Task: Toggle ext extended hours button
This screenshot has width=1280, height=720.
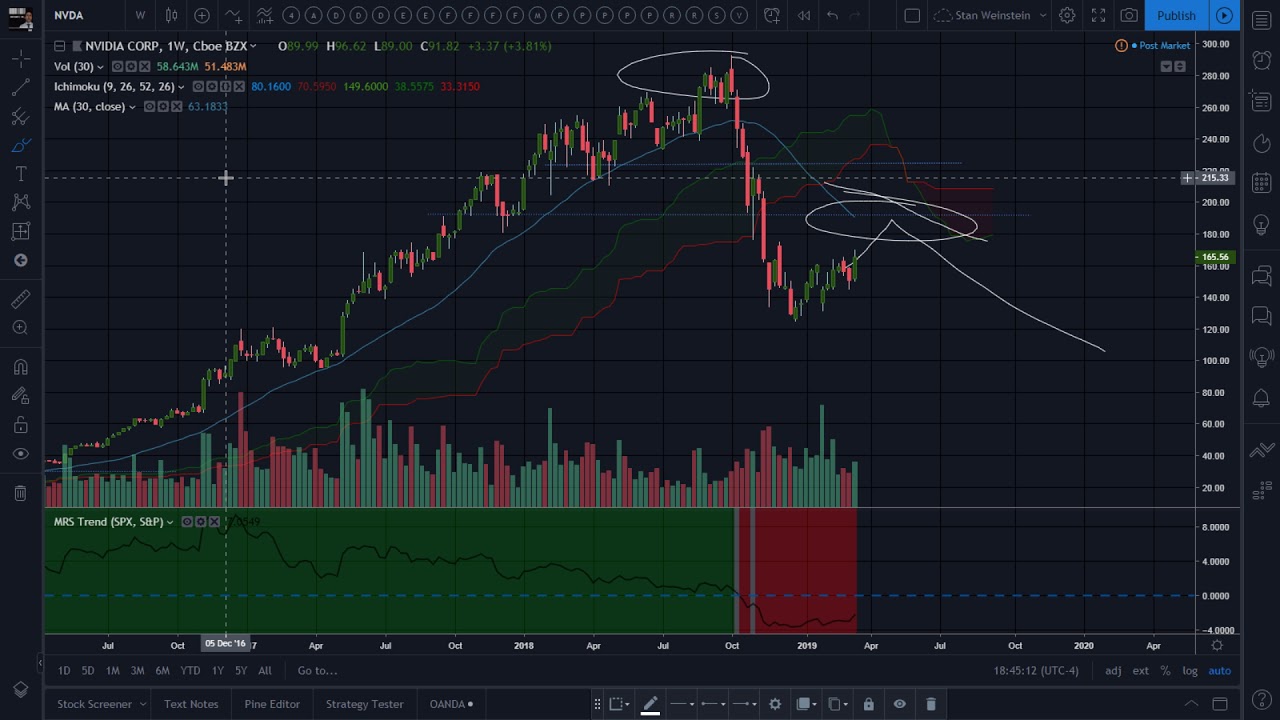Action: point(1140,670)
